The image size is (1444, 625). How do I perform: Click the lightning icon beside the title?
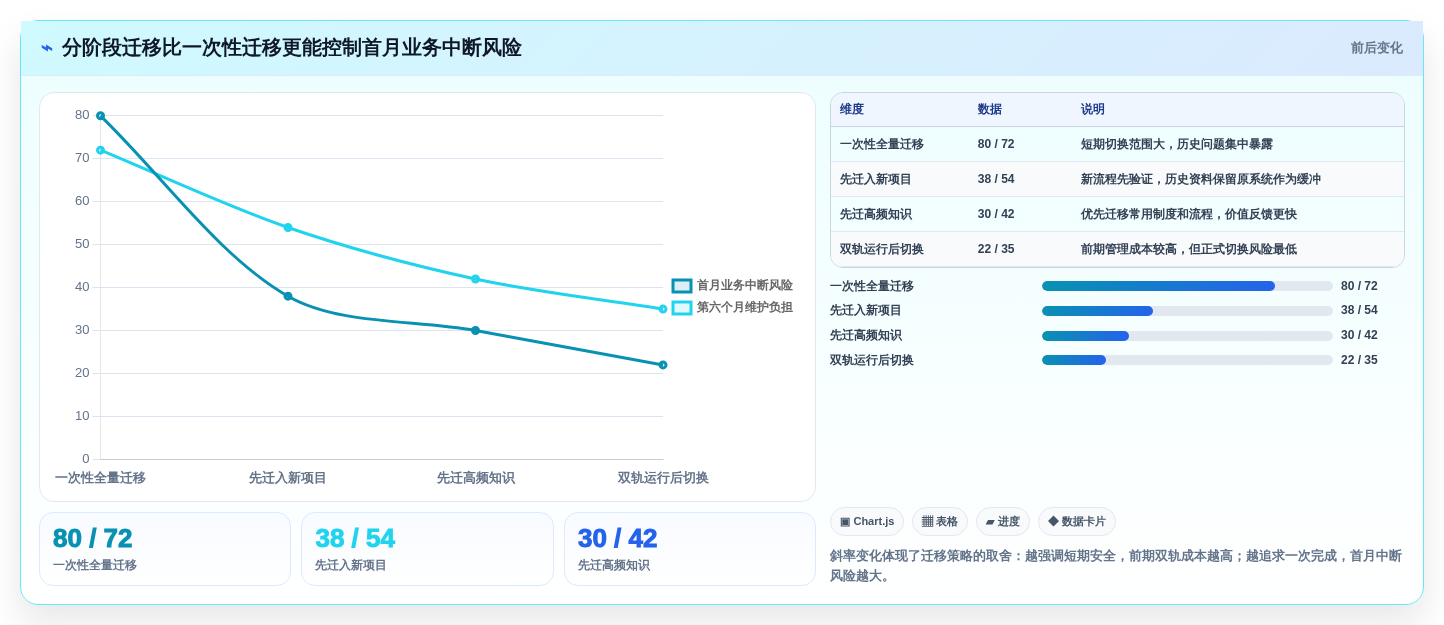pos(47,48)
